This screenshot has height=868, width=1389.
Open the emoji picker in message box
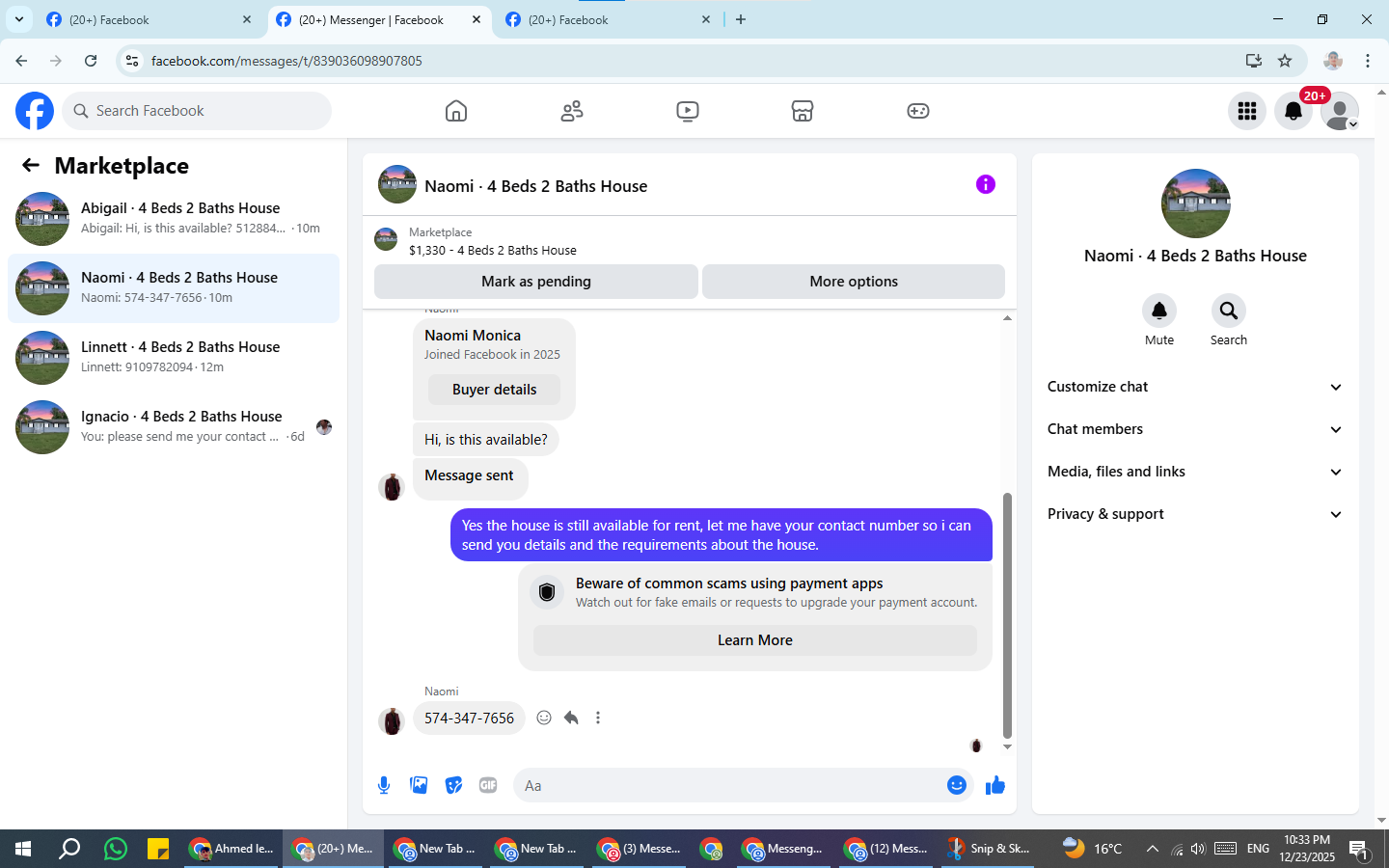tap(957, 785)
